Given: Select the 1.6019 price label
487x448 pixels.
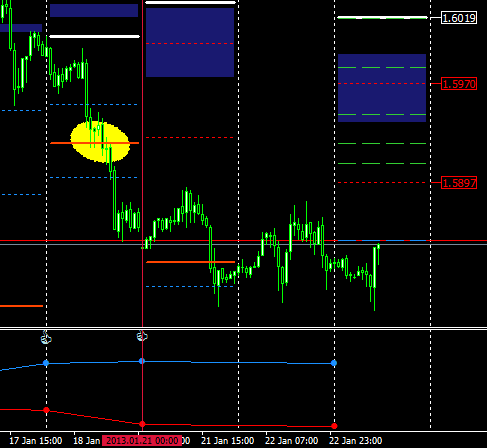Looking at the screenshot, I should [459, 18].
